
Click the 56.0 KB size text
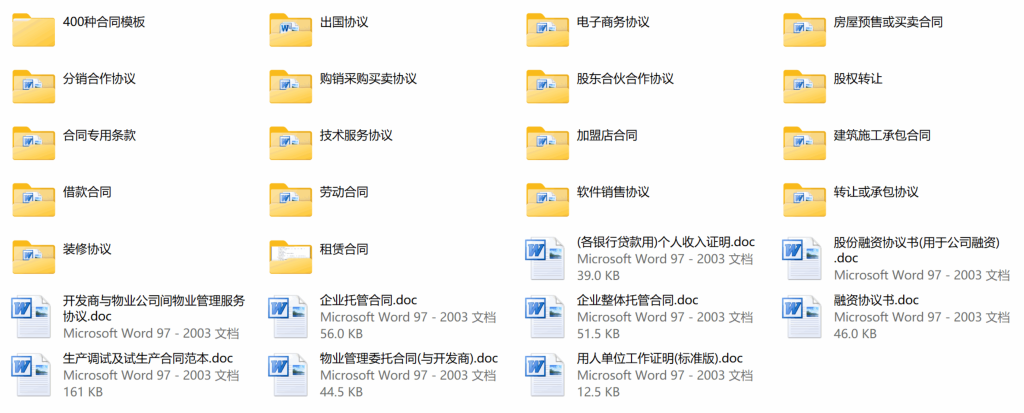click(342, 334)
